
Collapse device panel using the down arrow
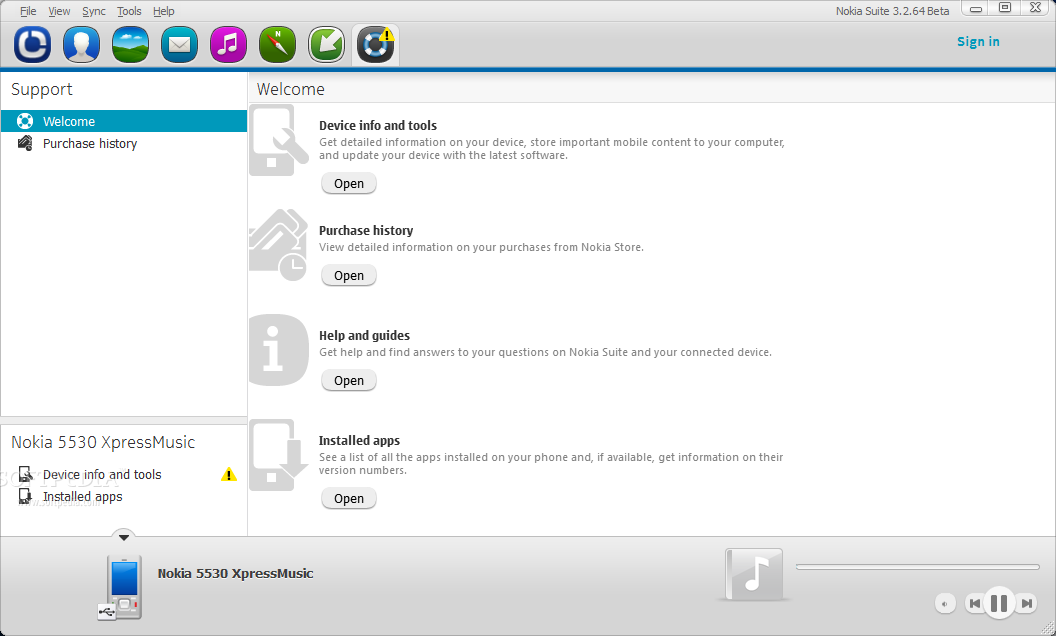[x=124, y=538]
